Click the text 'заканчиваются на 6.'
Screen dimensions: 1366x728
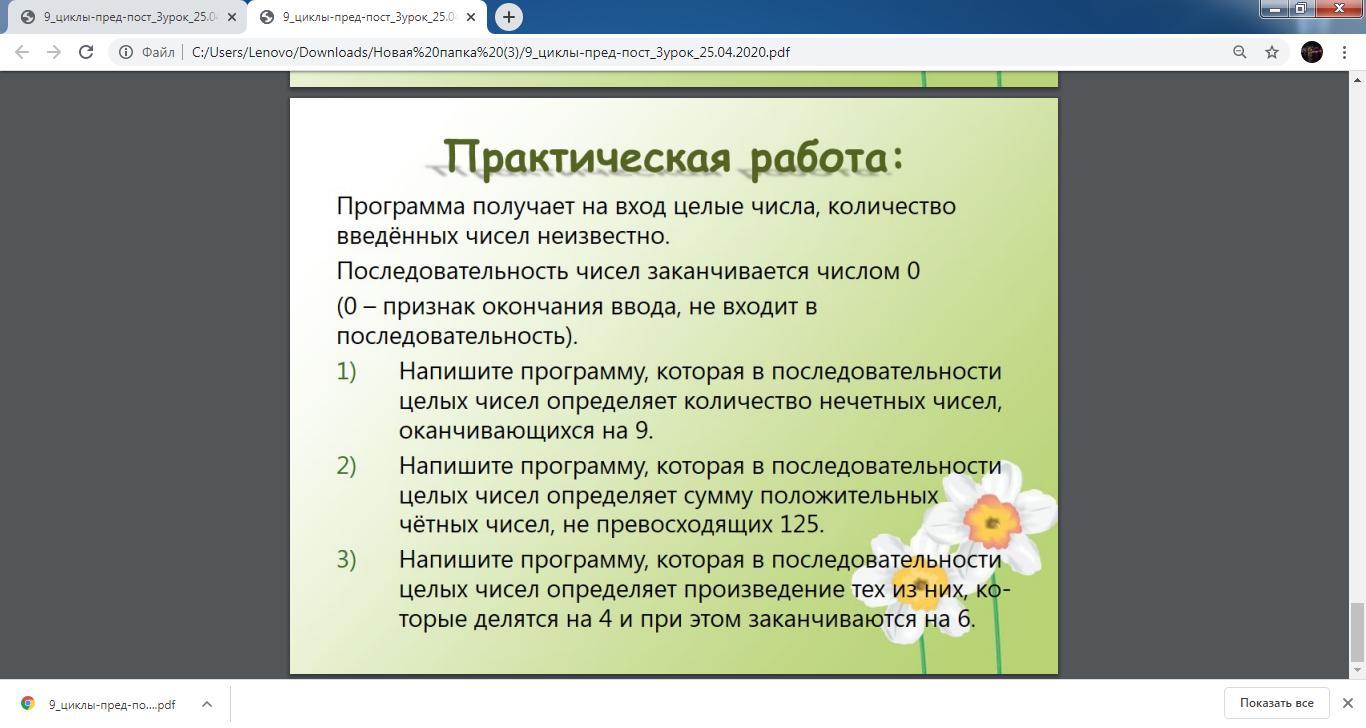862,619
